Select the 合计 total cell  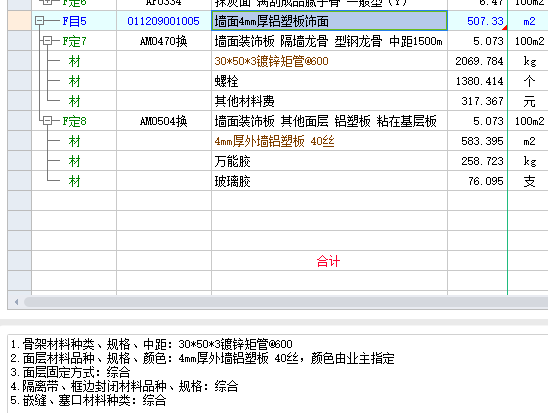point(328,261)
